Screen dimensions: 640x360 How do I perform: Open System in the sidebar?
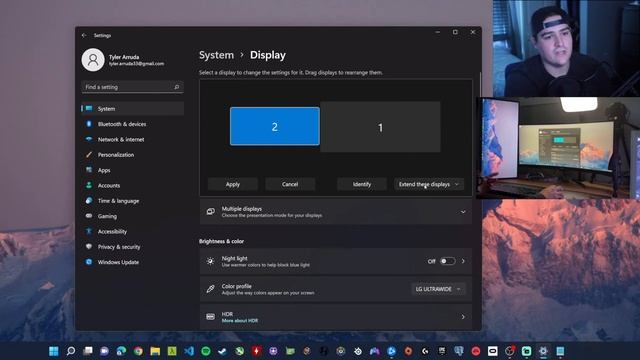click(132, 109)
